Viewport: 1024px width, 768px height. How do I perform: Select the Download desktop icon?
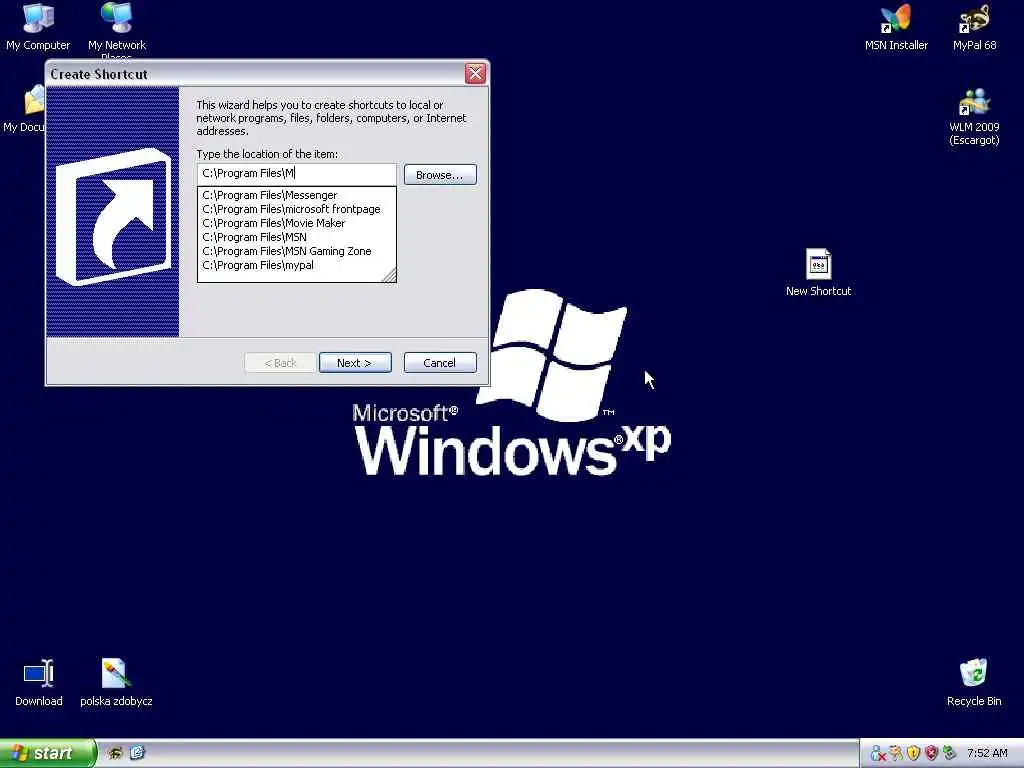click(39, 683)
